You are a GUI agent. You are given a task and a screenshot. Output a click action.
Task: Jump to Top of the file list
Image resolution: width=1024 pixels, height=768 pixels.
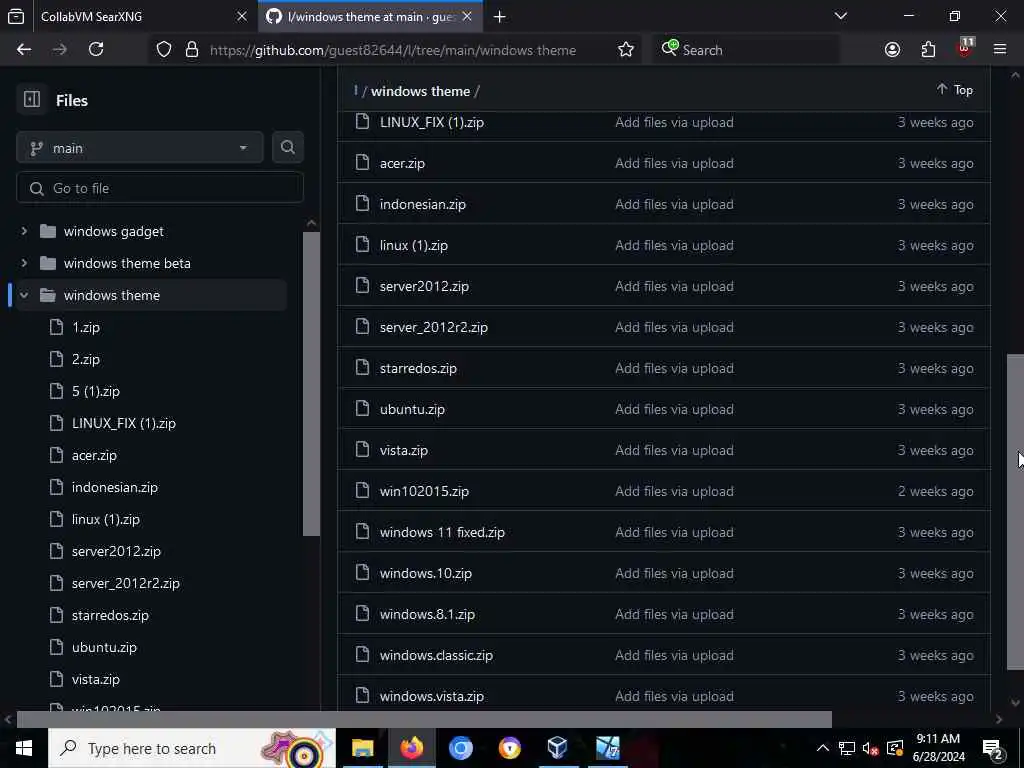coord(955,90)
